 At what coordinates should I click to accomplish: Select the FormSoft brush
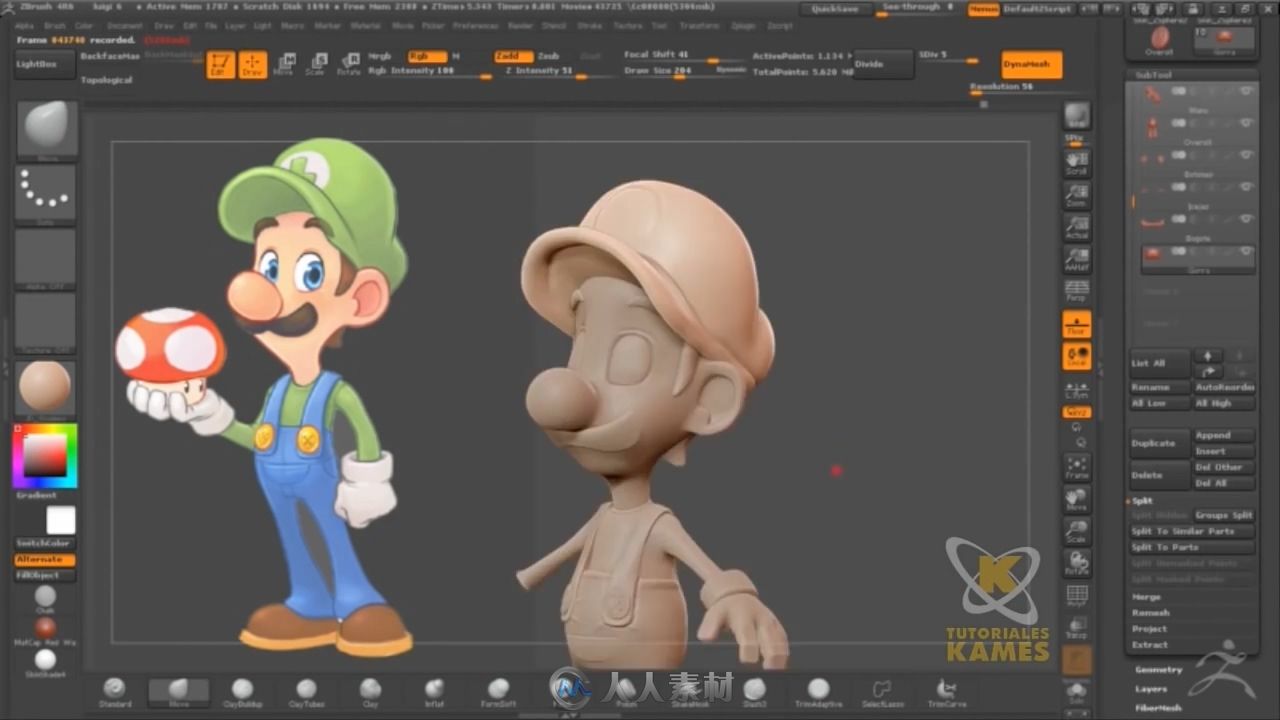[x=498, y=691]
